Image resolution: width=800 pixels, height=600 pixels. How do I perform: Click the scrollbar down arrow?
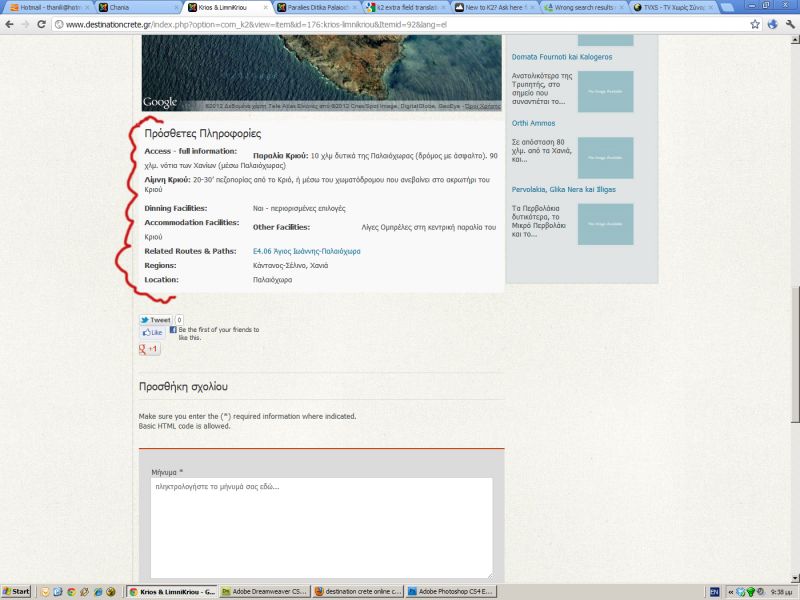pyautogui.click(x=795, y=578)
